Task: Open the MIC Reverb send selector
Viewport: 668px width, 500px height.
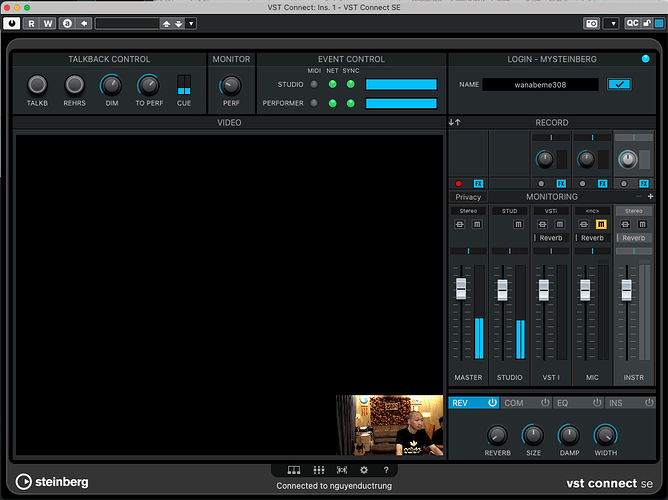Action: [x=592, y=238]
